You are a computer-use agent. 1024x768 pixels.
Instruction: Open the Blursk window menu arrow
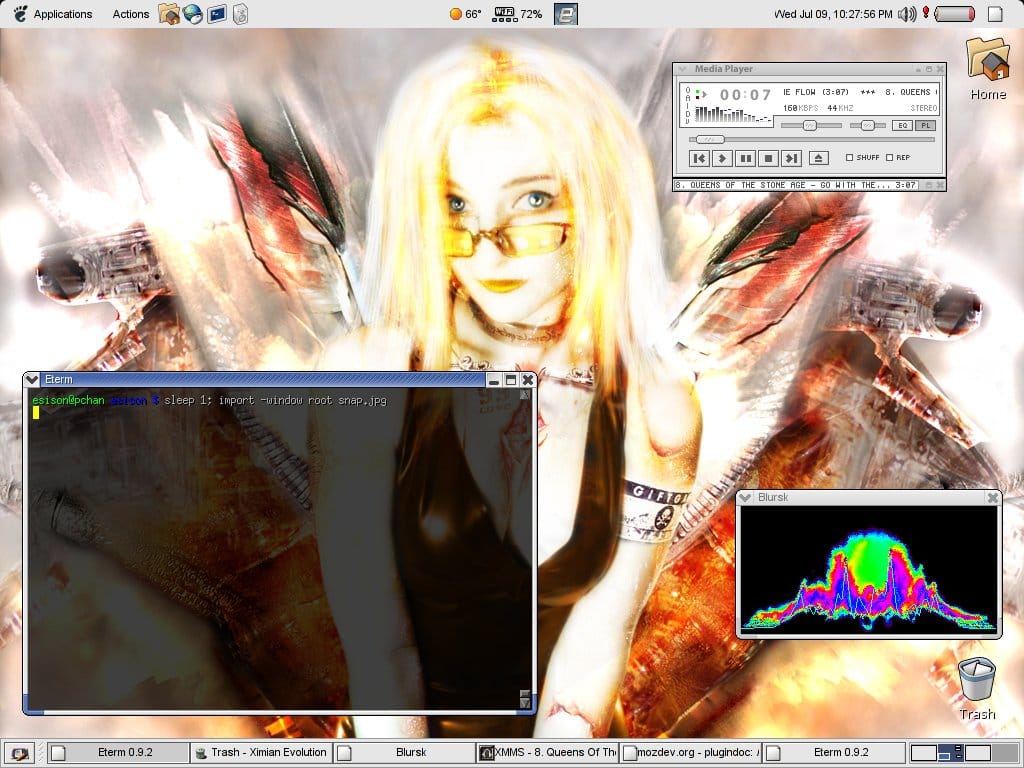point(745,498)
